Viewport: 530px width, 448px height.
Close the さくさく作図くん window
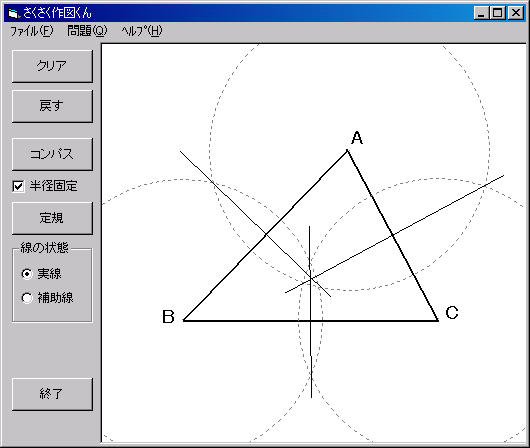coord(516,13)
